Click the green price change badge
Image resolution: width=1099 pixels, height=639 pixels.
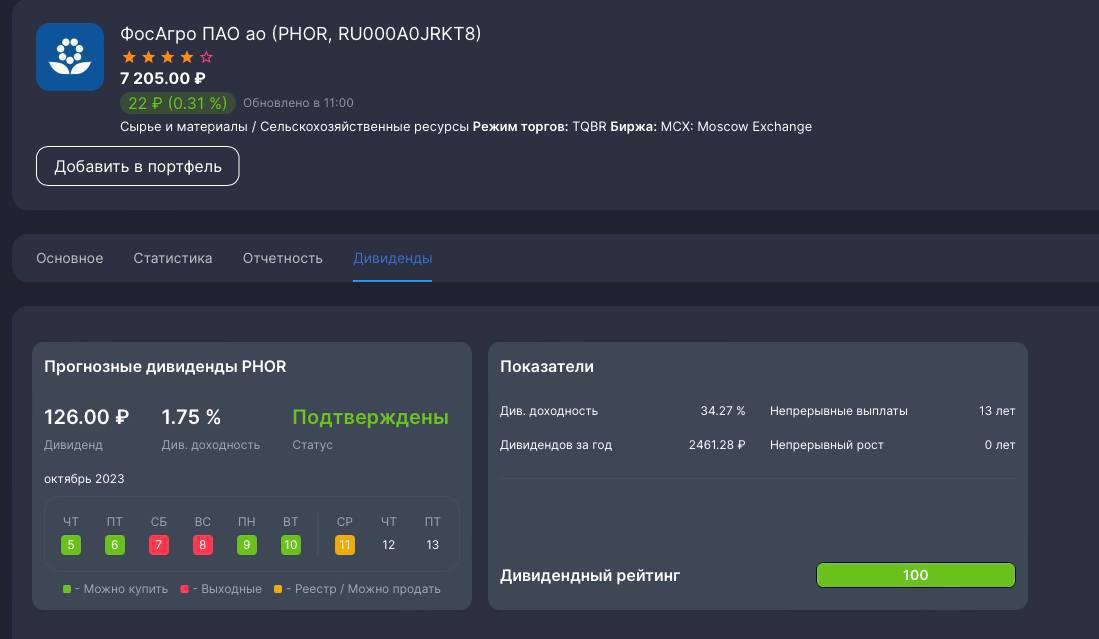[177, 103]
